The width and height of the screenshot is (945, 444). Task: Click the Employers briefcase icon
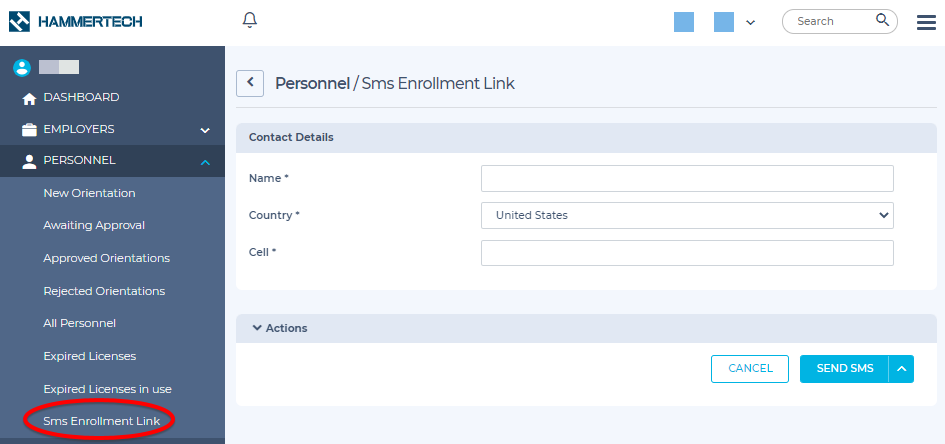point(29,130)
